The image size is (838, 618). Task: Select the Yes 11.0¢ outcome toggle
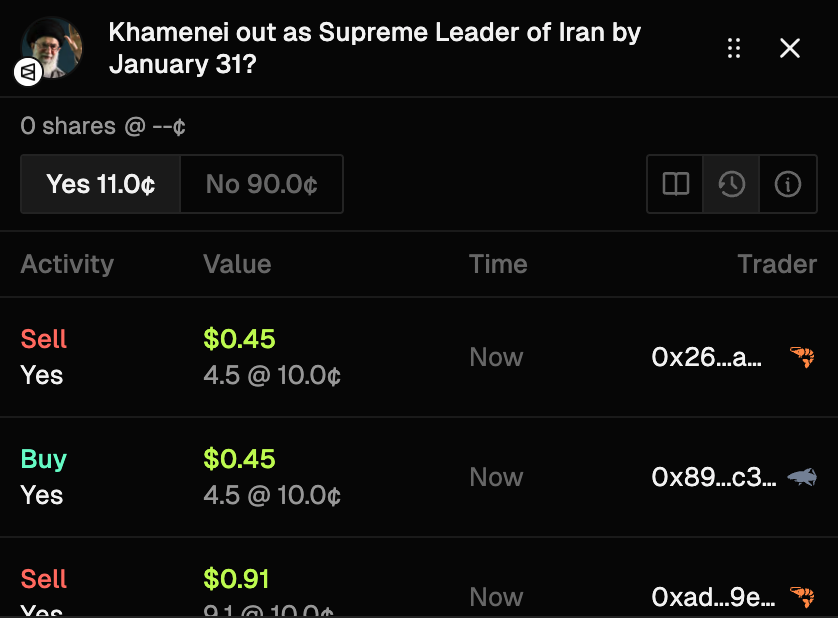click(x=101, y=184)
